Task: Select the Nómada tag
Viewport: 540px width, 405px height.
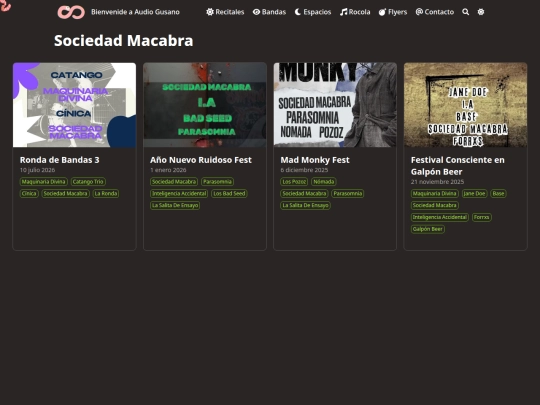Action: tap(324, 181)
